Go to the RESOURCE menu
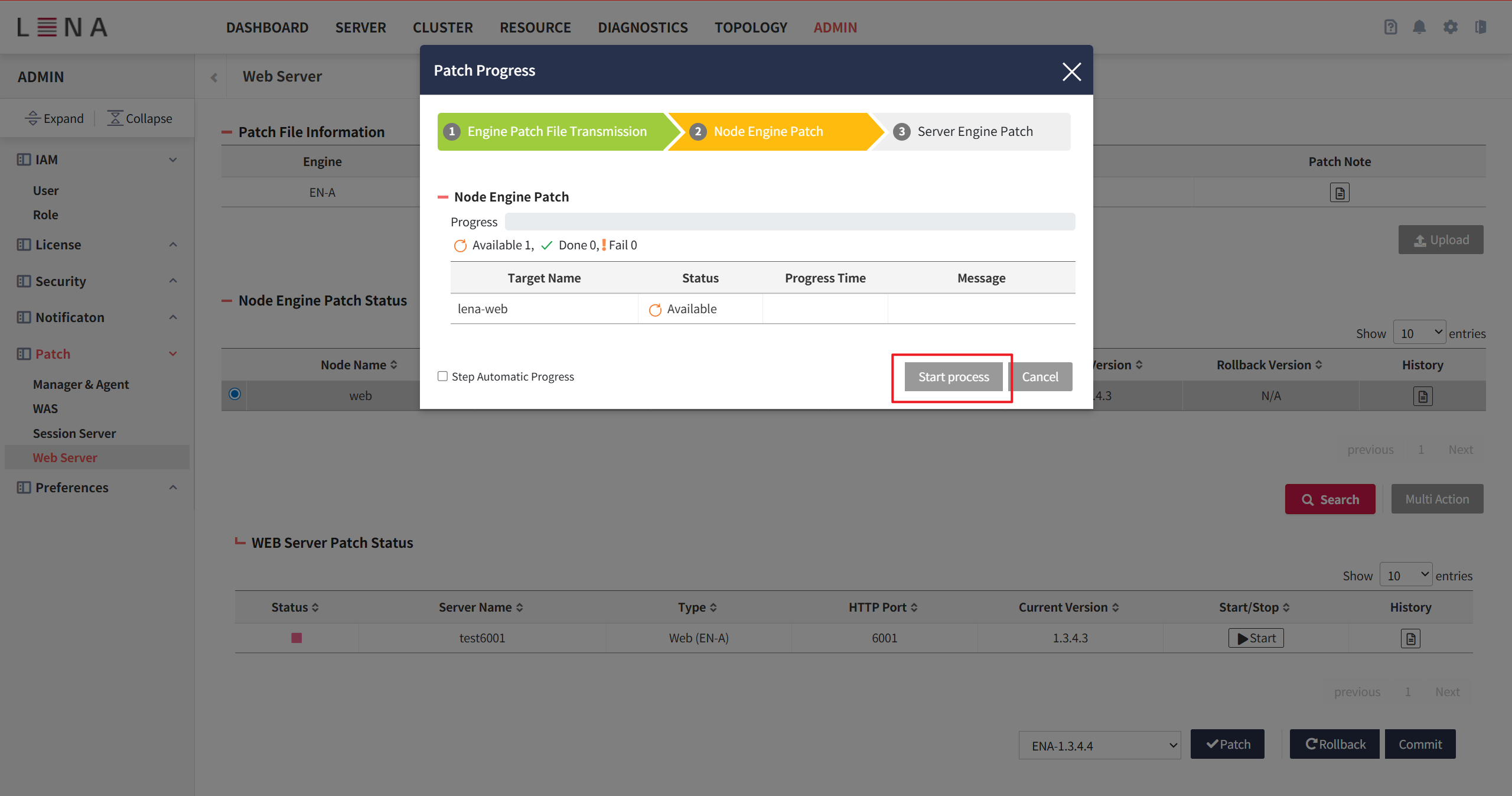 pyautogui.click(x=535, y=27)
